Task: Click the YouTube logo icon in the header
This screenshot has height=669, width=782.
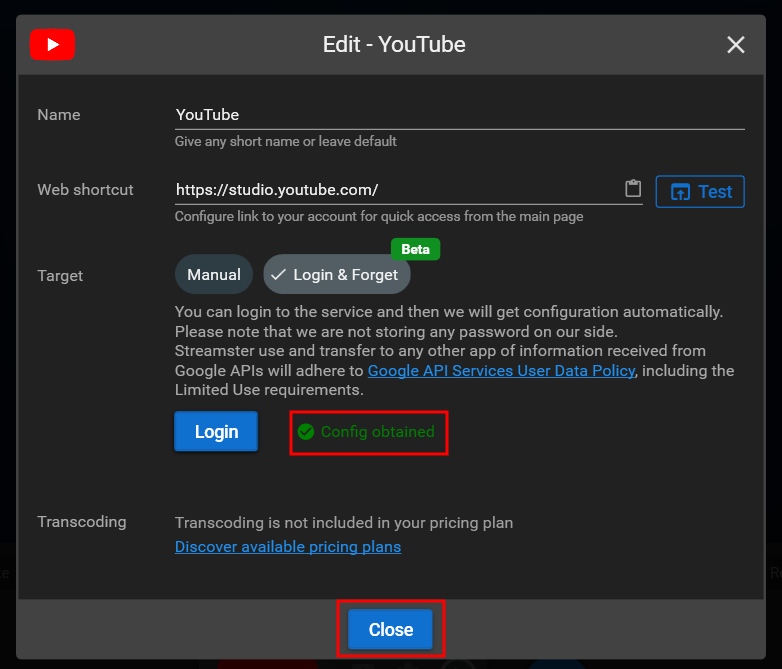Action: pyautogui.click(x=52, y=44)
